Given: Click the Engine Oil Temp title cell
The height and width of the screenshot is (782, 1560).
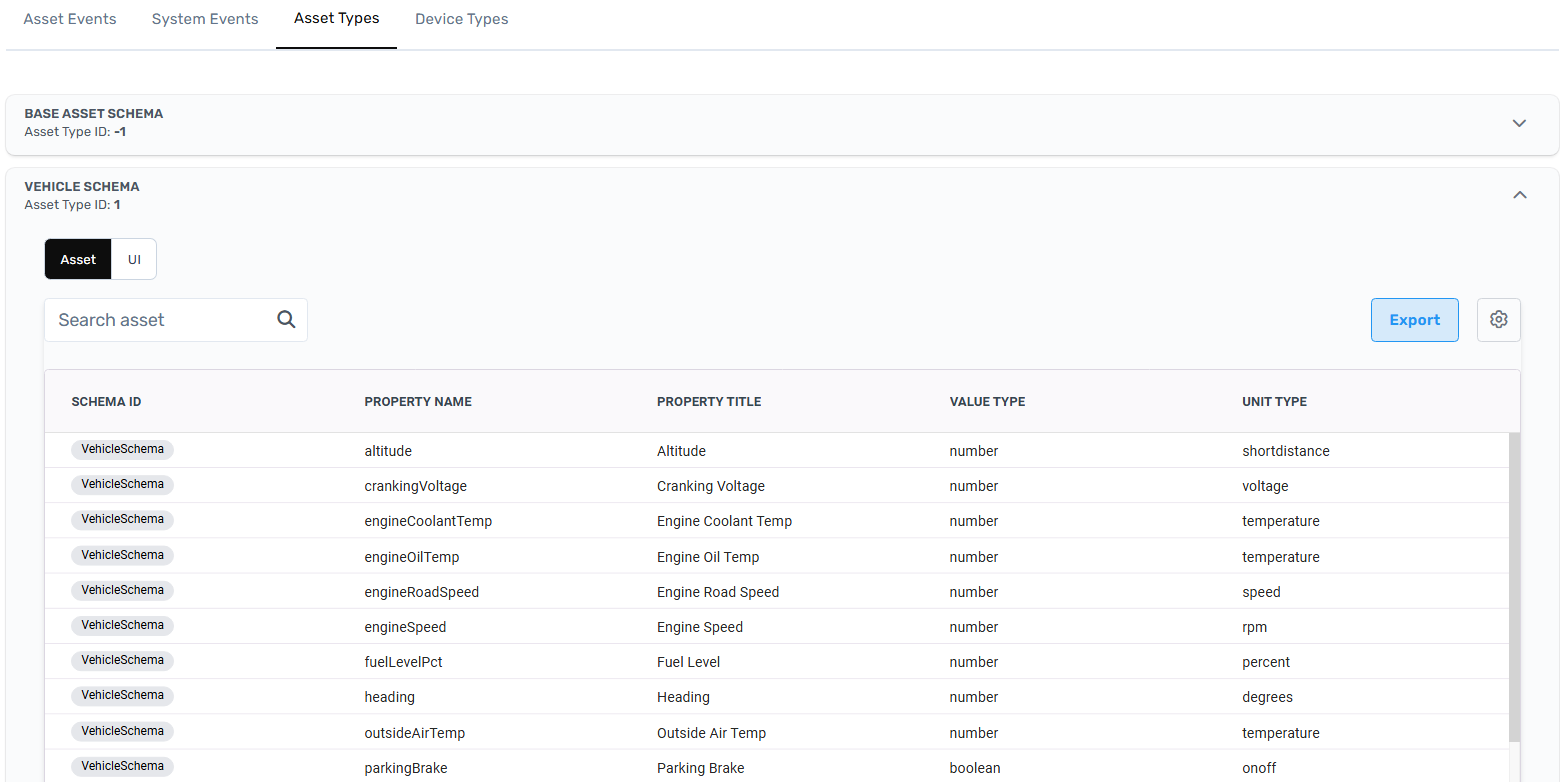Looking at the screenshot, I should tap(708, 557).
